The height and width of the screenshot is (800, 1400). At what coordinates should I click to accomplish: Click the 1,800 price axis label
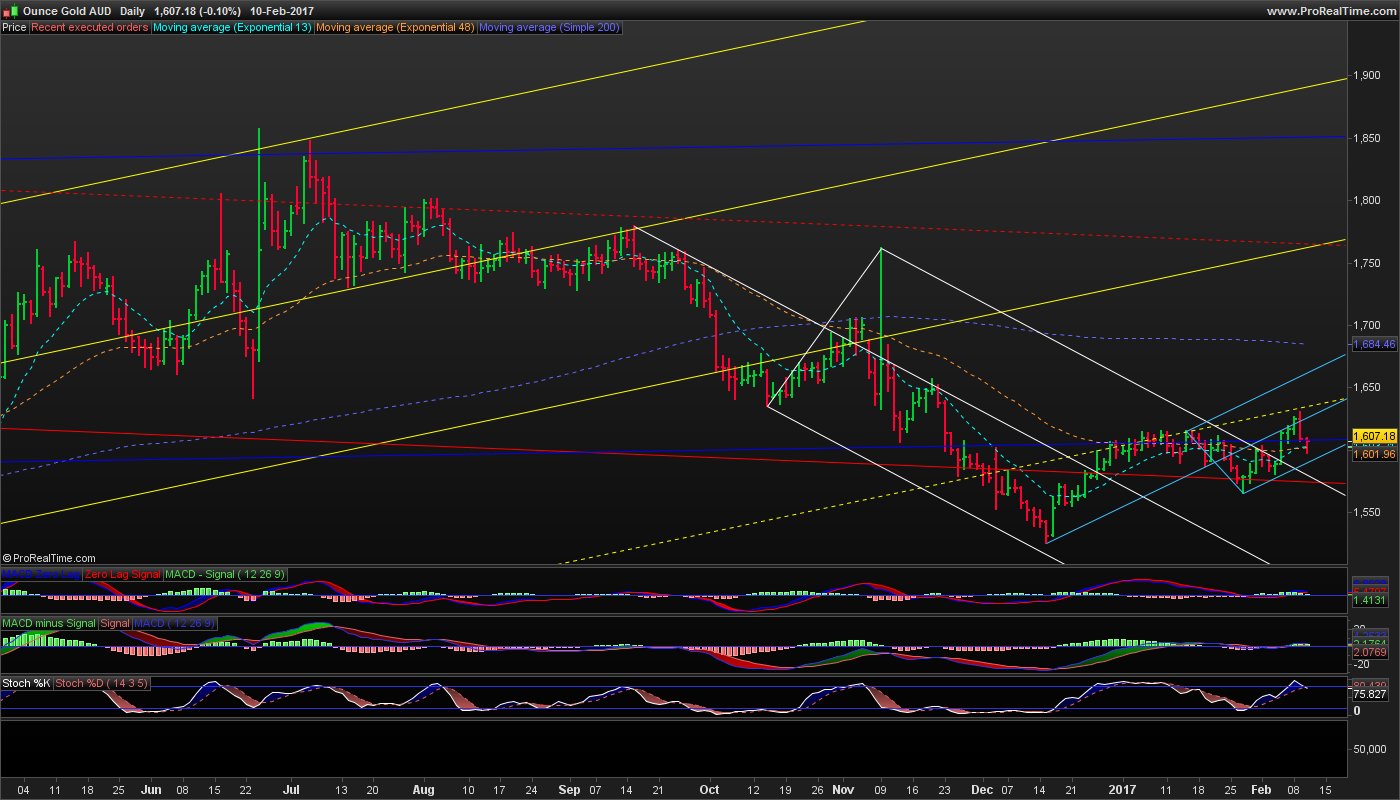(1369, 200)
